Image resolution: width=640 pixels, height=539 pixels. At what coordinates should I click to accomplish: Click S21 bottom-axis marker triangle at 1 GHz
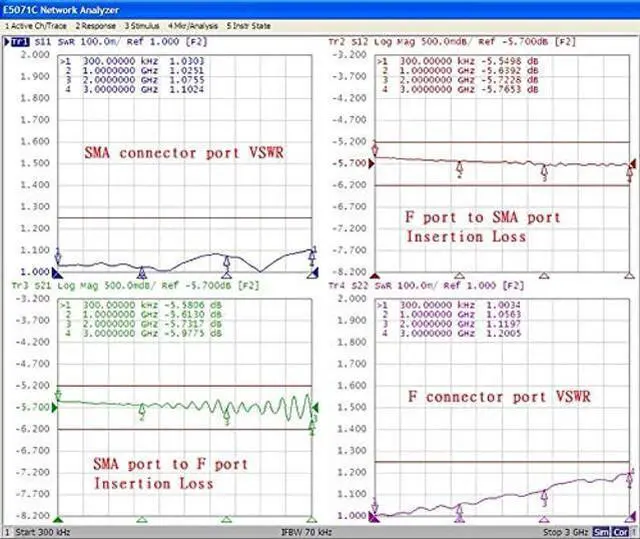[142, 519]
